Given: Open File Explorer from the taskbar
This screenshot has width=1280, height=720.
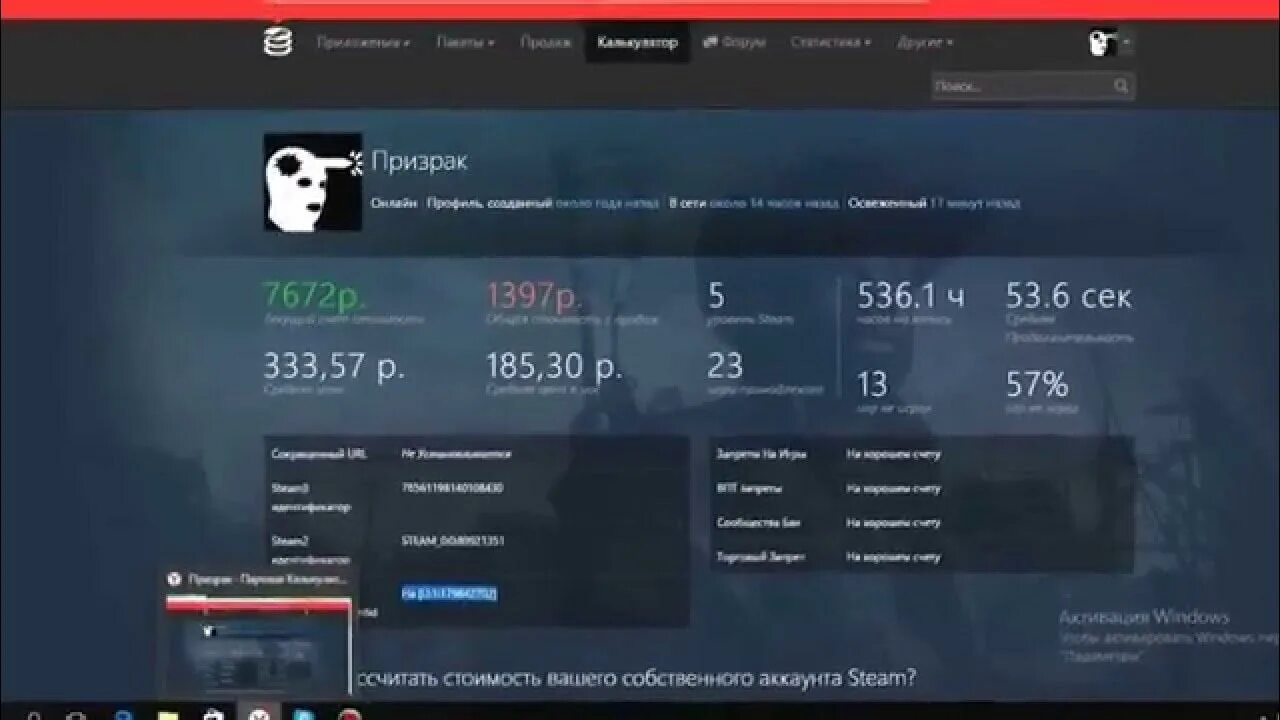Looking at the screenshot, I should [167, 714].
